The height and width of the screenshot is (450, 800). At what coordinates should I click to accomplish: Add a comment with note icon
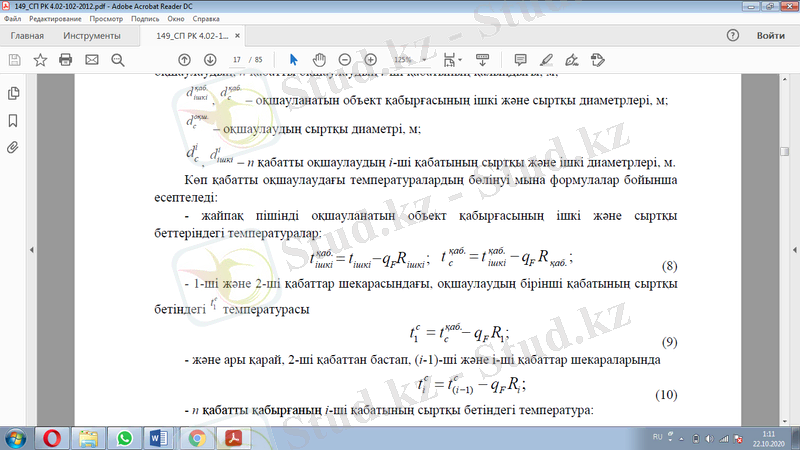tap(520, 60)
